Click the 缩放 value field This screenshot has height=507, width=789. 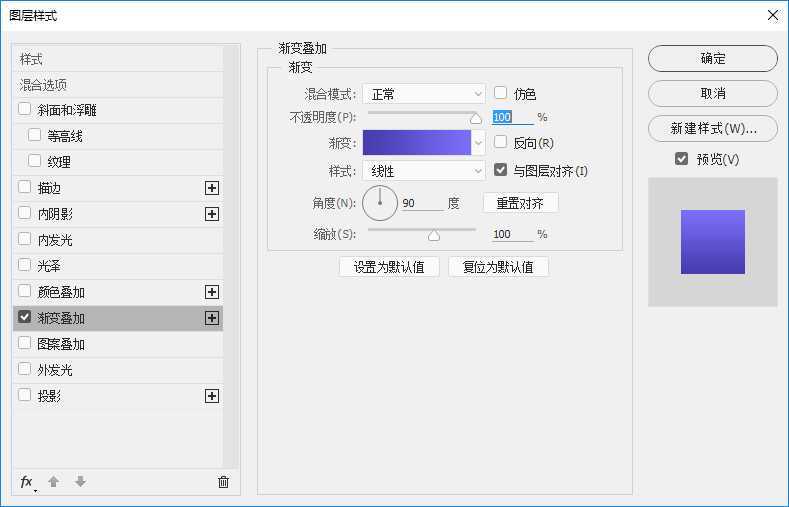512,234
